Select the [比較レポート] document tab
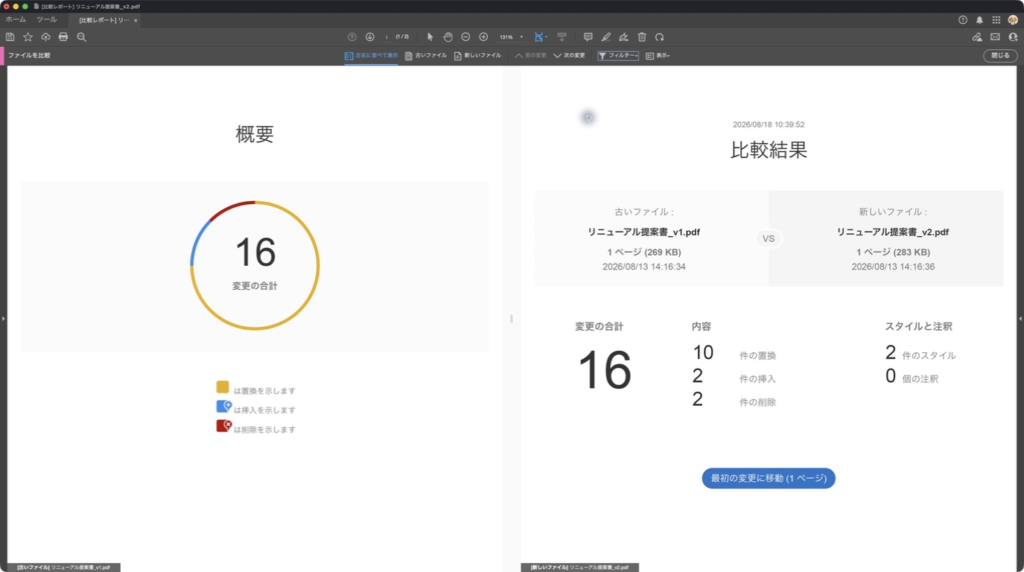 pyautogui.click(x=104, y=20)
